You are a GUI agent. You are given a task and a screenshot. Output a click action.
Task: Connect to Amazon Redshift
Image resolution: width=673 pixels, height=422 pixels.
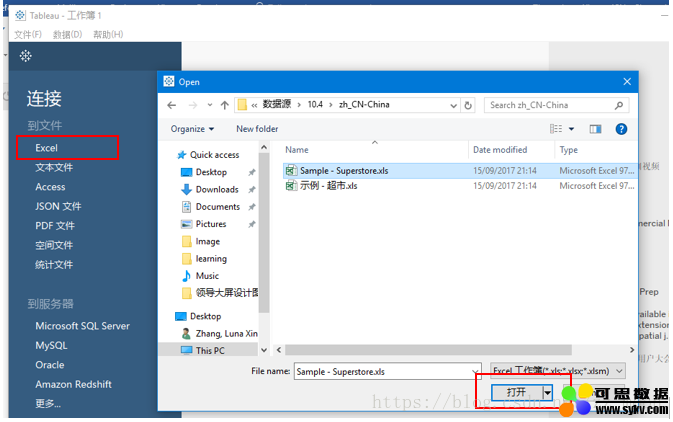coord(73,384)
